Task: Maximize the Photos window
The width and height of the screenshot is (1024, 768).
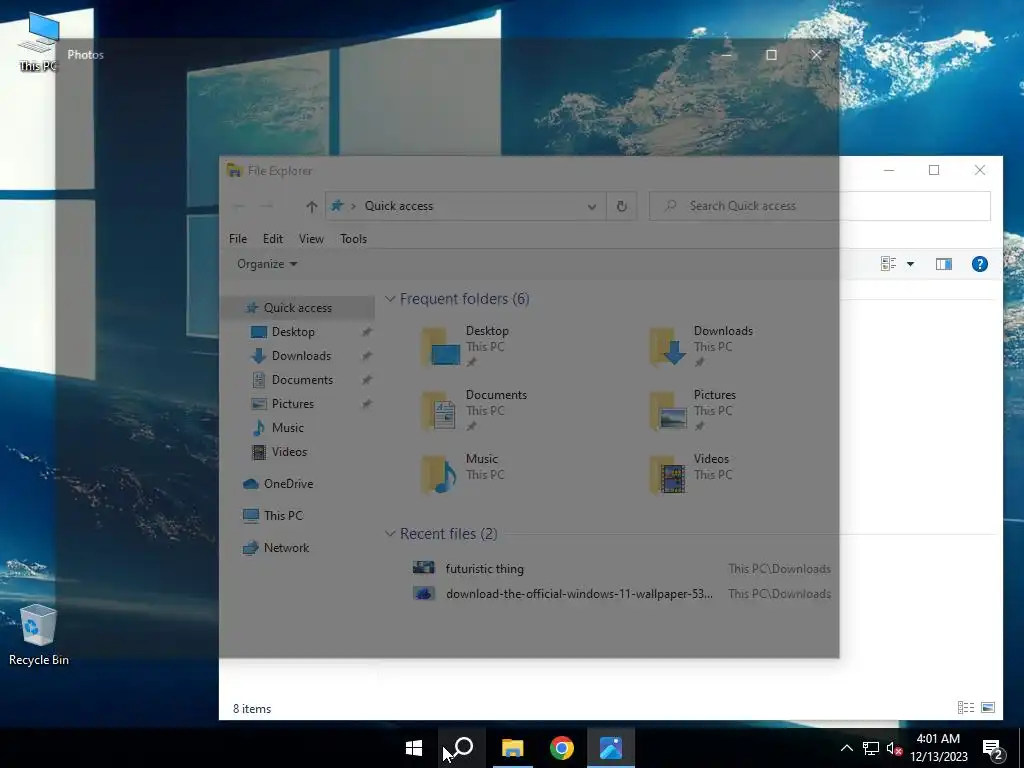Action: tap(771, 55)
